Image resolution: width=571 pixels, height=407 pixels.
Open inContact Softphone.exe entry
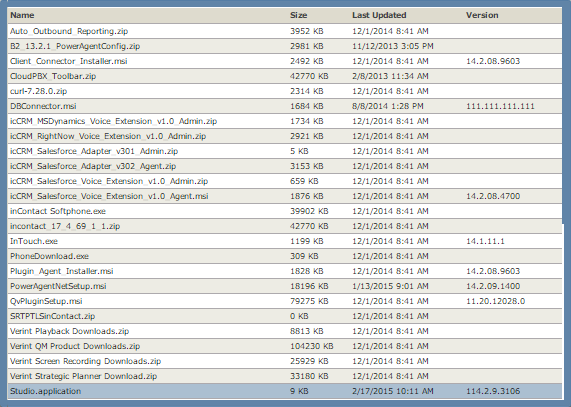(x=58, y=211)
